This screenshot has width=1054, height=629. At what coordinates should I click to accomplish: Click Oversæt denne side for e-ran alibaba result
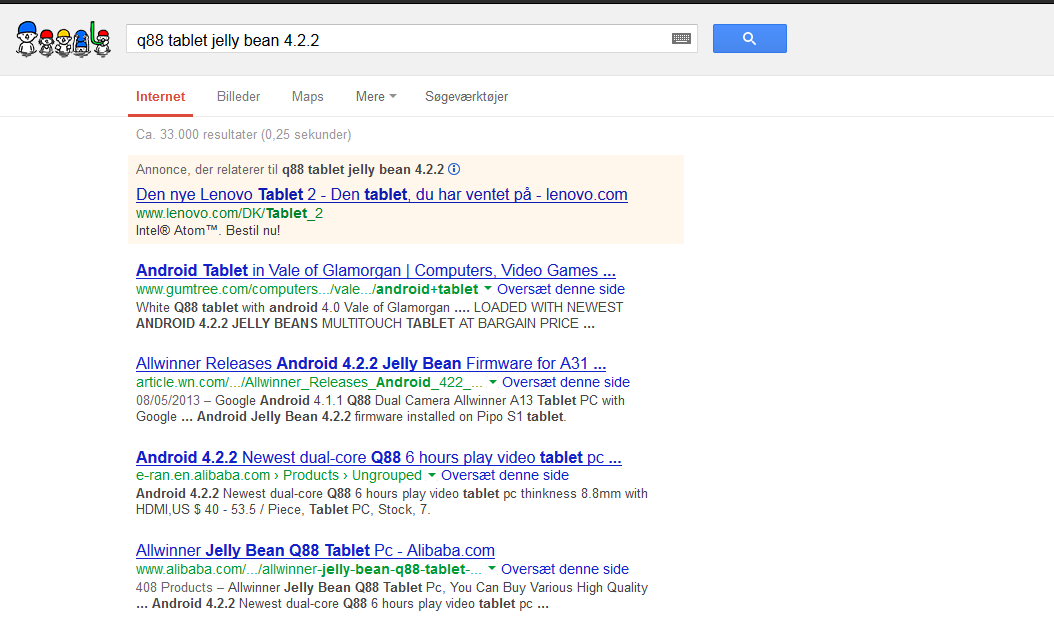coord(505,476)
